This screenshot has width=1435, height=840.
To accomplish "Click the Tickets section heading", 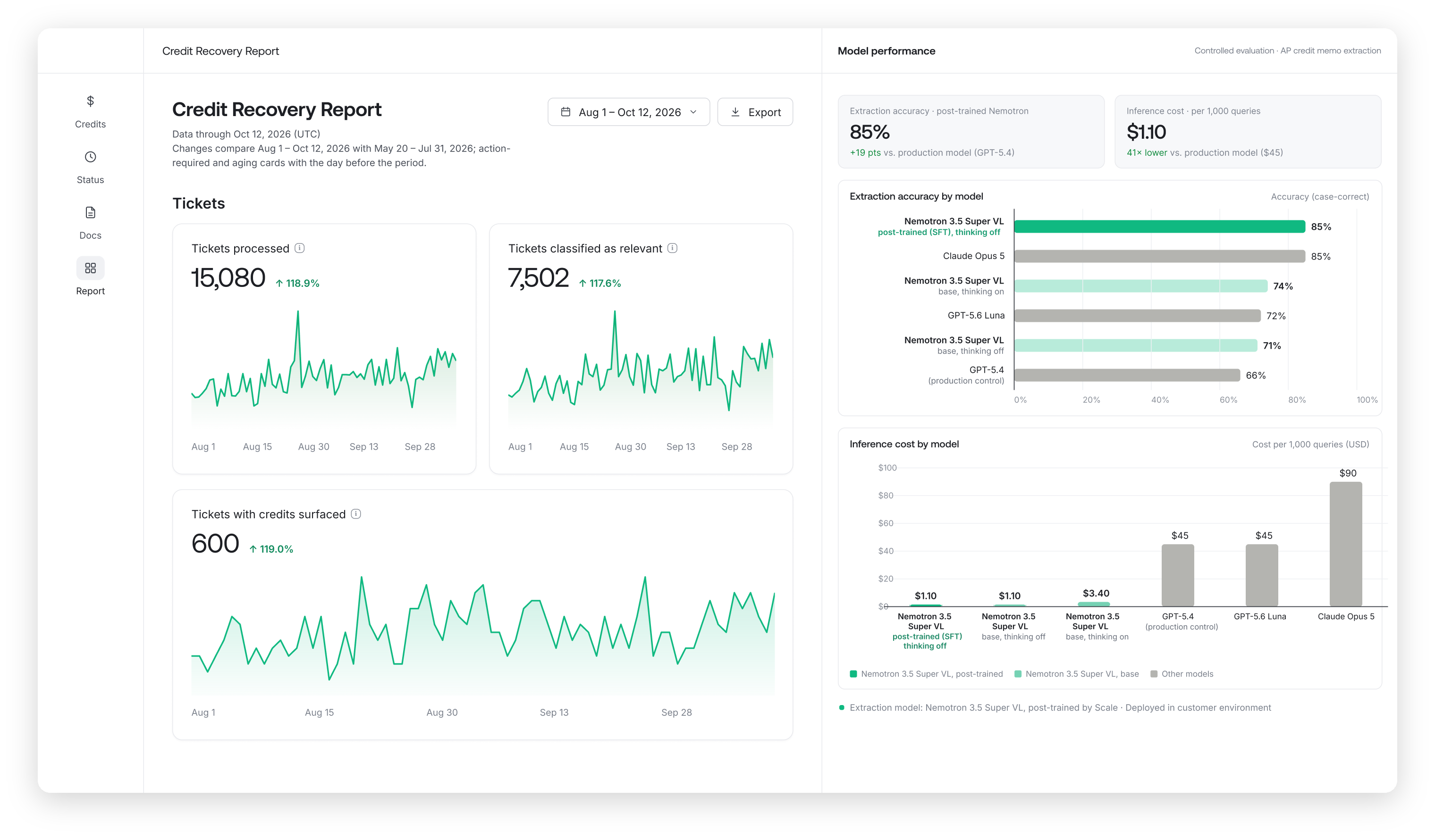I will pyautogui.click(x=198, y=203).
